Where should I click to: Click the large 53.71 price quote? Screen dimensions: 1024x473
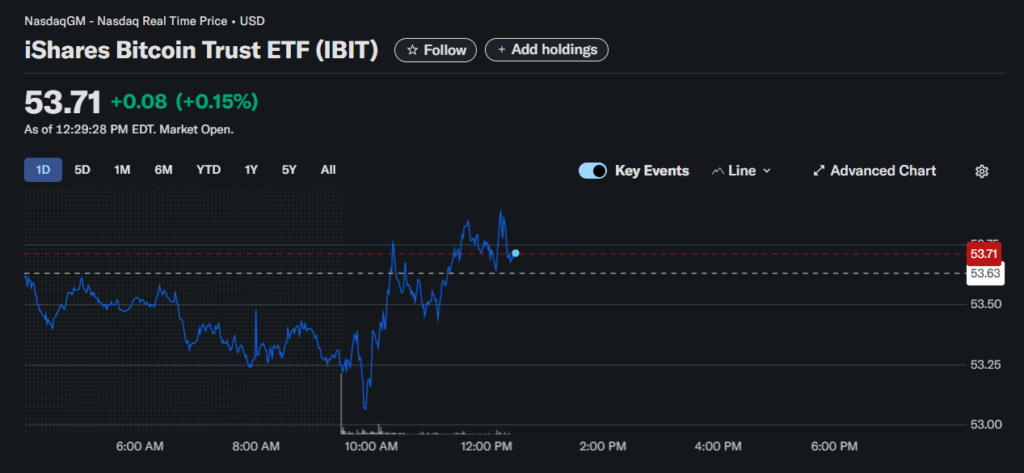pyautogui.click(x=63, y=103)
